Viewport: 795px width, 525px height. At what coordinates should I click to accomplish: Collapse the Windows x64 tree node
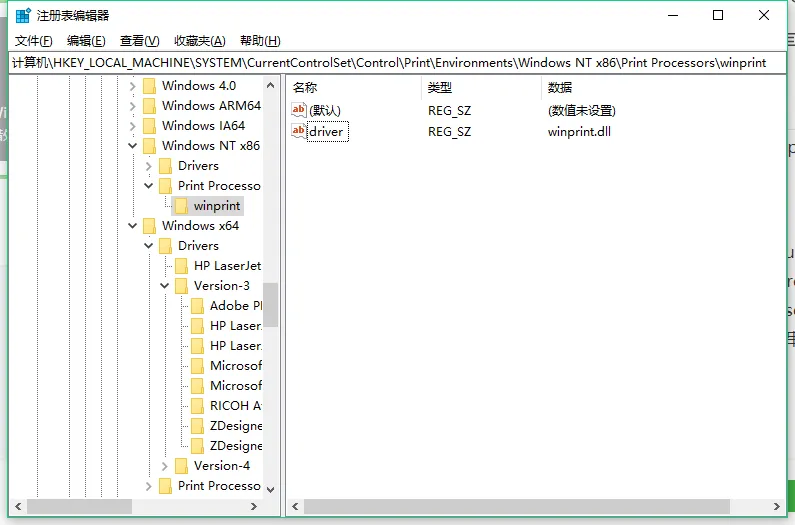coord(133,226)
